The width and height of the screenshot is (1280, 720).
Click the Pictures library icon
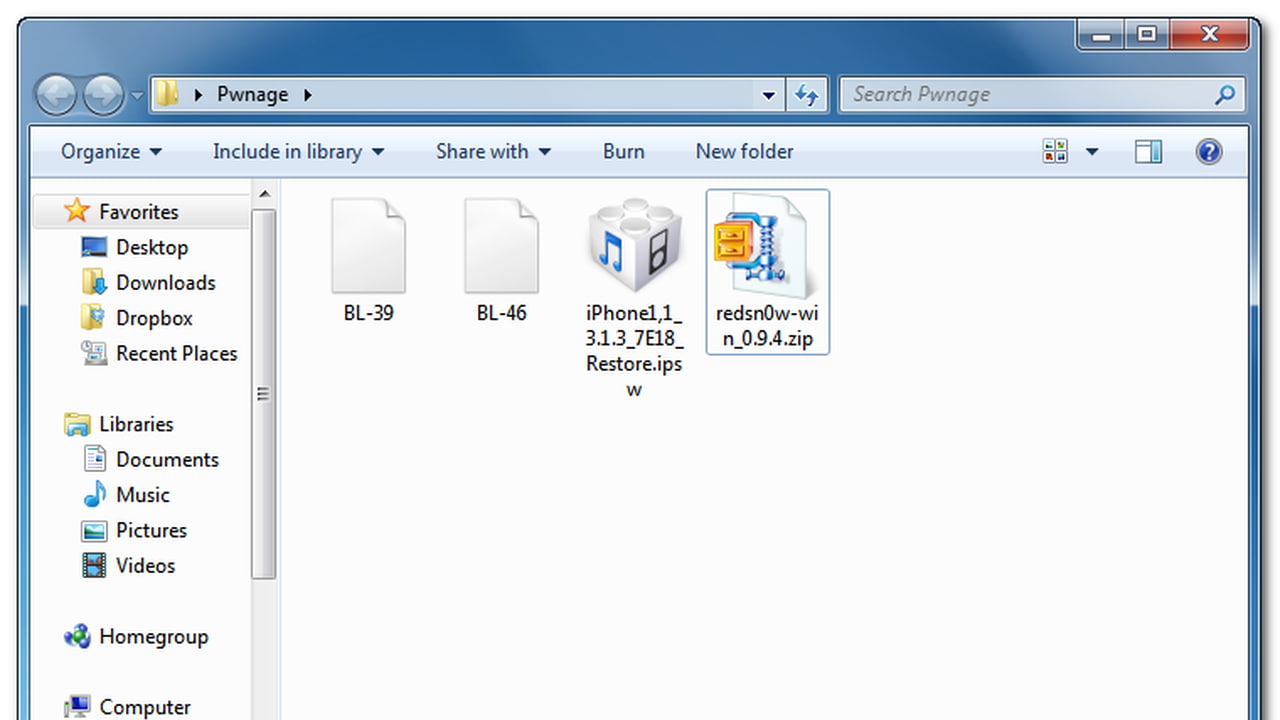click(94, 530)
